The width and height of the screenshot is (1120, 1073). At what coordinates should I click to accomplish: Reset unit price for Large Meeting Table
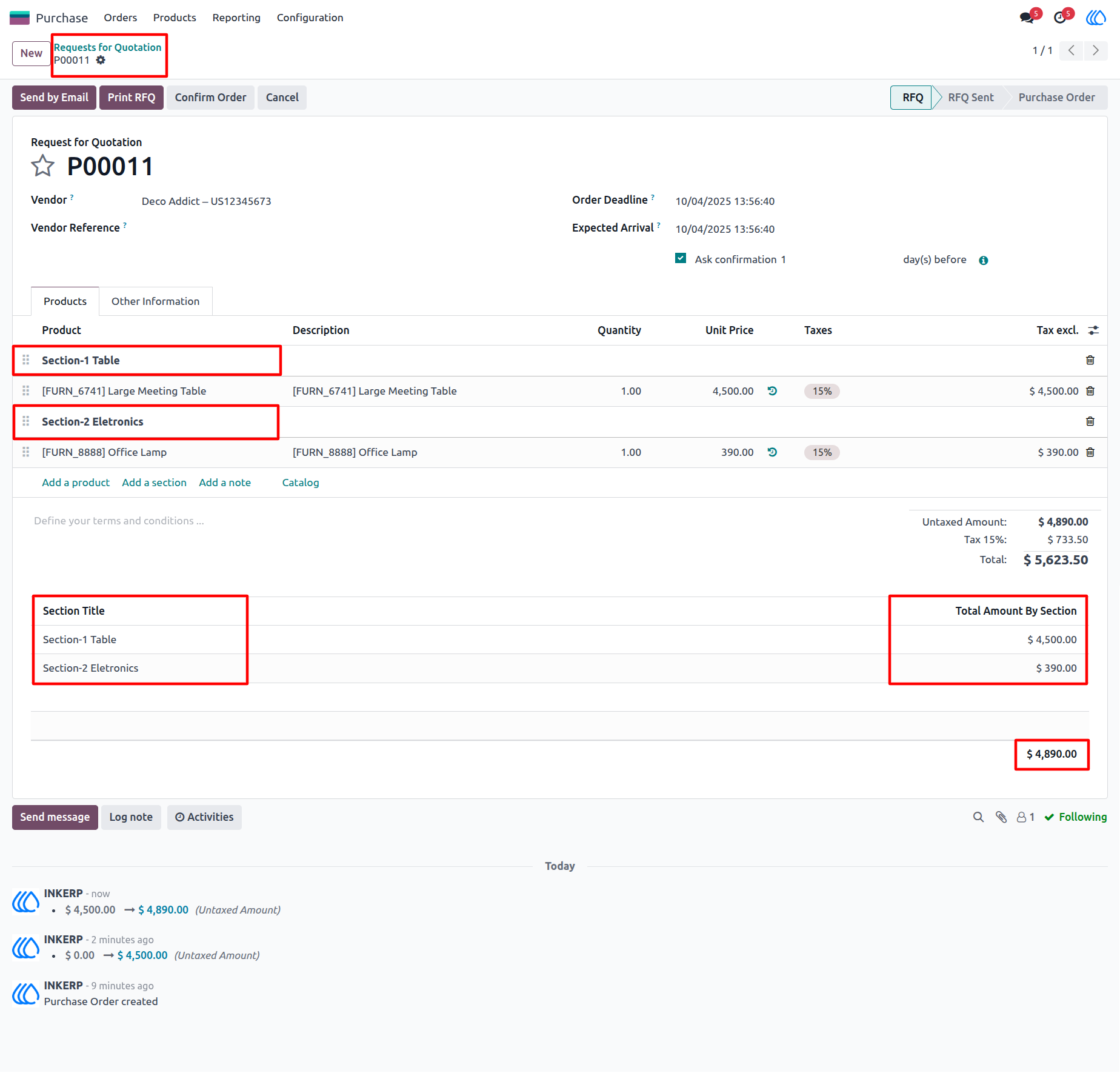point(772,391)
